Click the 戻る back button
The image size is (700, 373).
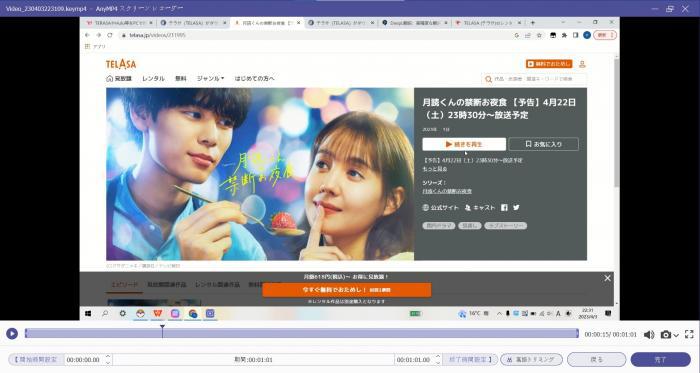(x=596, y=359)
